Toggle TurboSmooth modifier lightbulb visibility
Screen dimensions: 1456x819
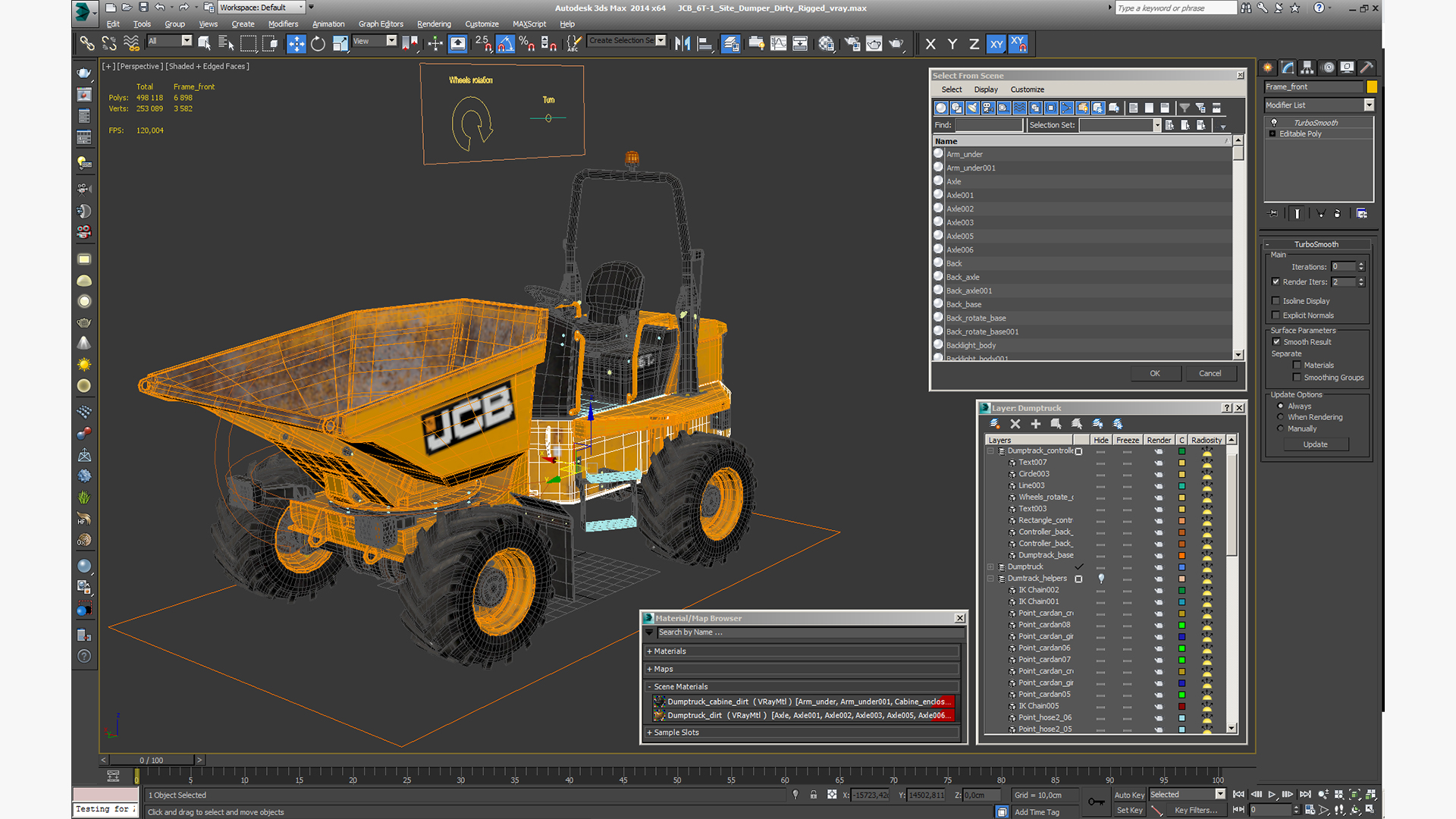pyautogui.click(x=1274, y=122)
